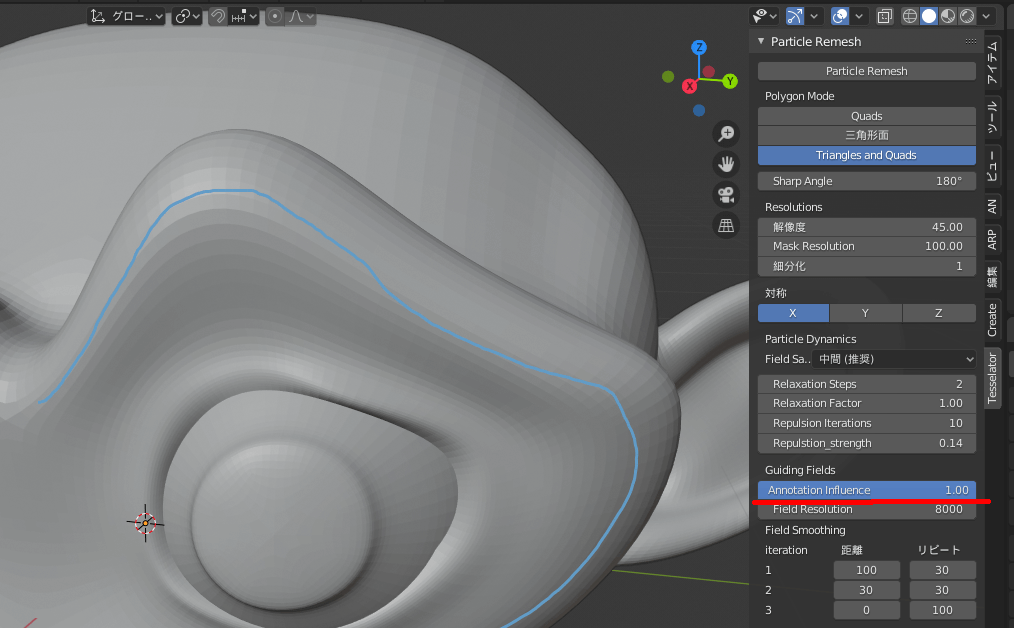Toggle Z symmetry
1014x628 pixels.
pyautogui.click(x=939, y=313)
